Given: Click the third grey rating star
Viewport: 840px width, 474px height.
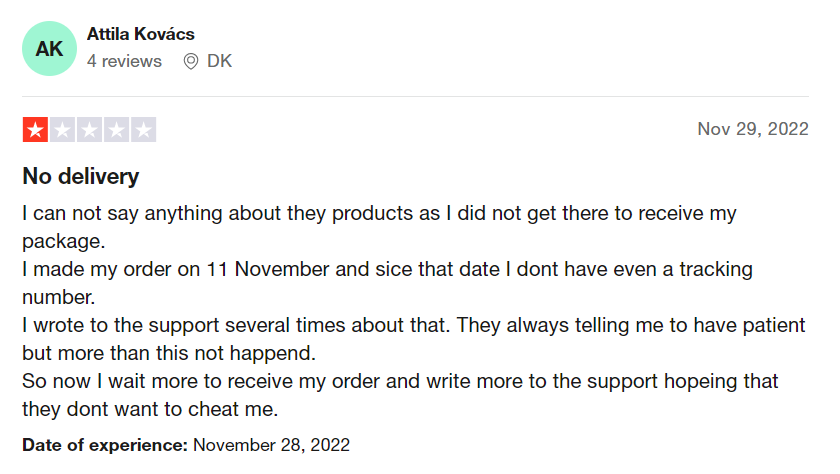Looking at the screenshot, I should [x=89, y=130].
